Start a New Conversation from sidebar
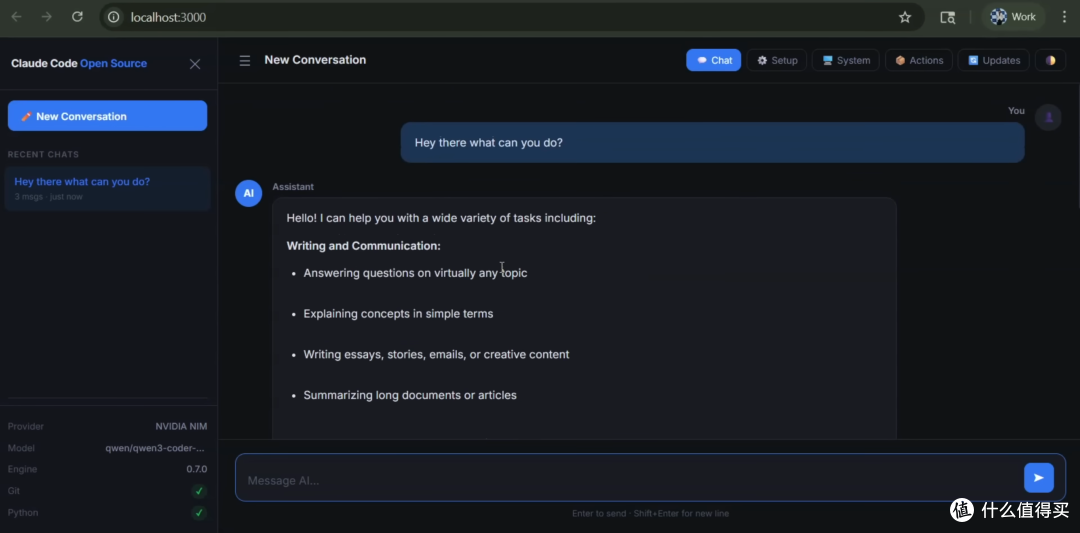Viewport: 1080px width, 533px height. pyautogui.click(x=107, y=116)
